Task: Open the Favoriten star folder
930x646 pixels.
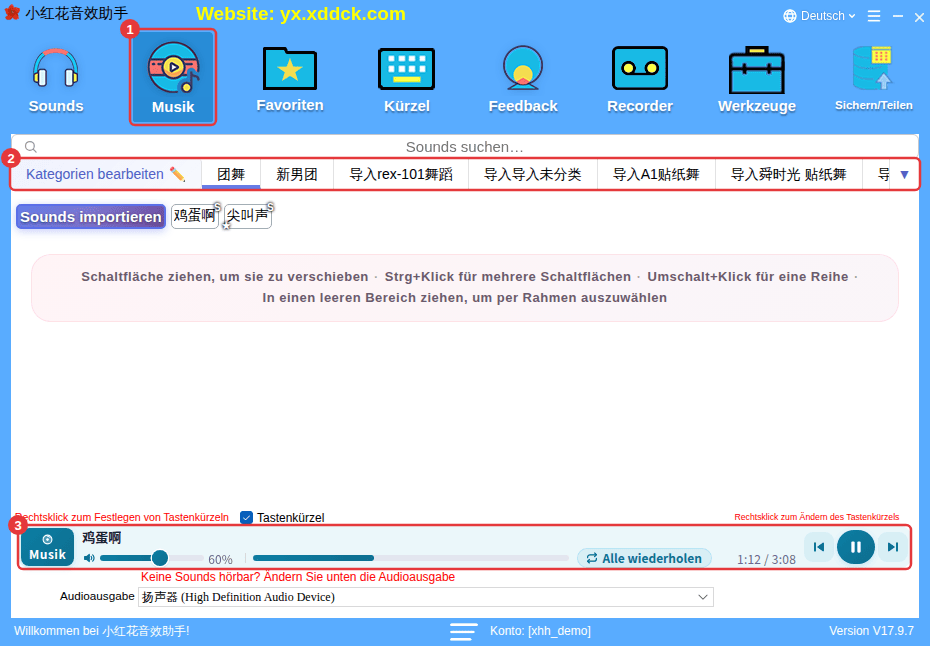Action: point(289,80)
